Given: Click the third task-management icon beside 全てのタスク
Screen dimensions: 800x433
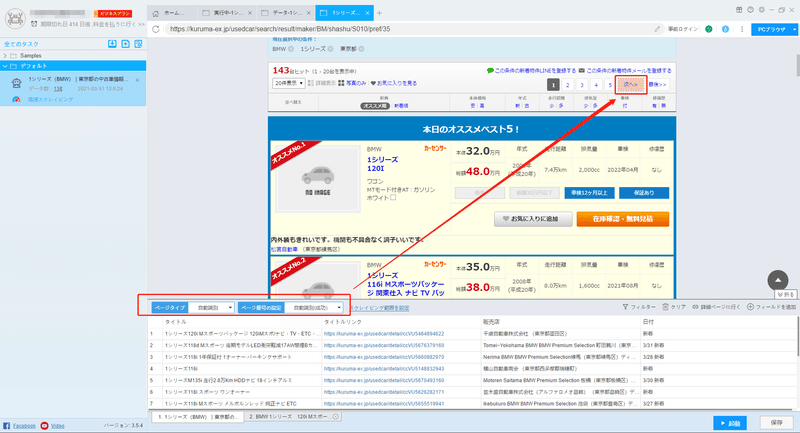Looking at the screenshot, I should click(x=138, y=44).
